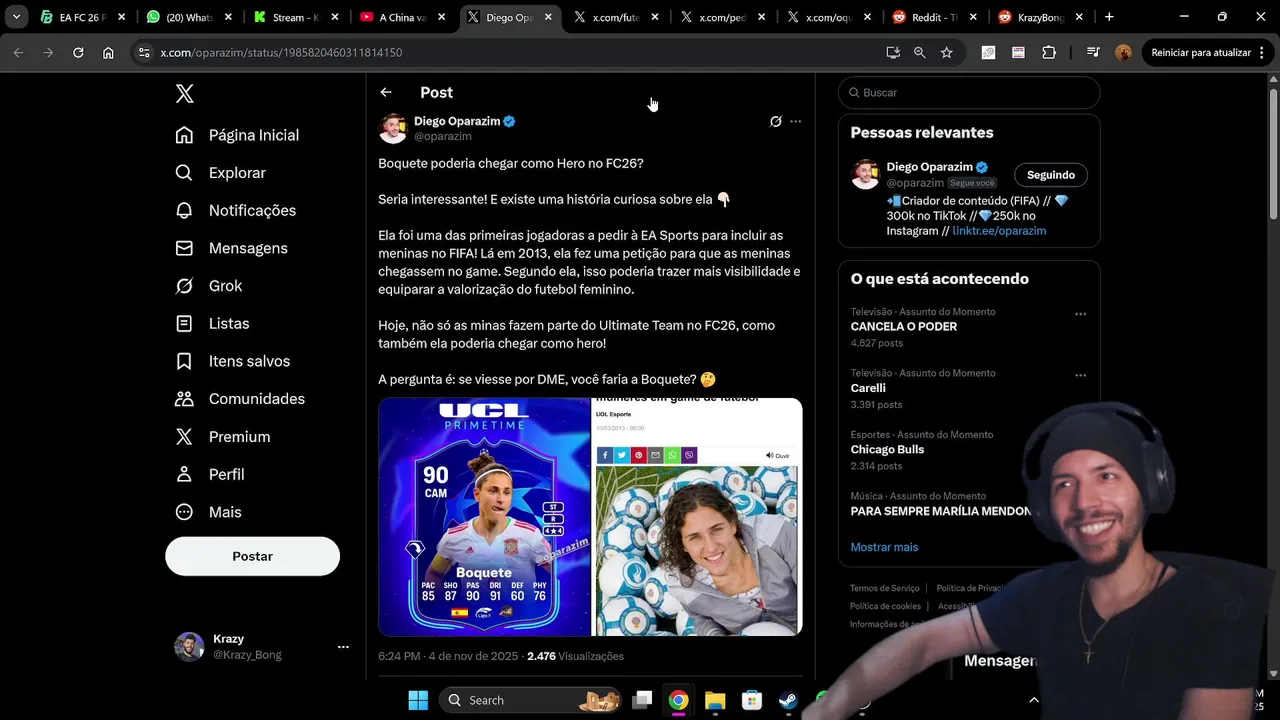Open Notificações in the sidebar
The image size is (1280, 720).
236,210
